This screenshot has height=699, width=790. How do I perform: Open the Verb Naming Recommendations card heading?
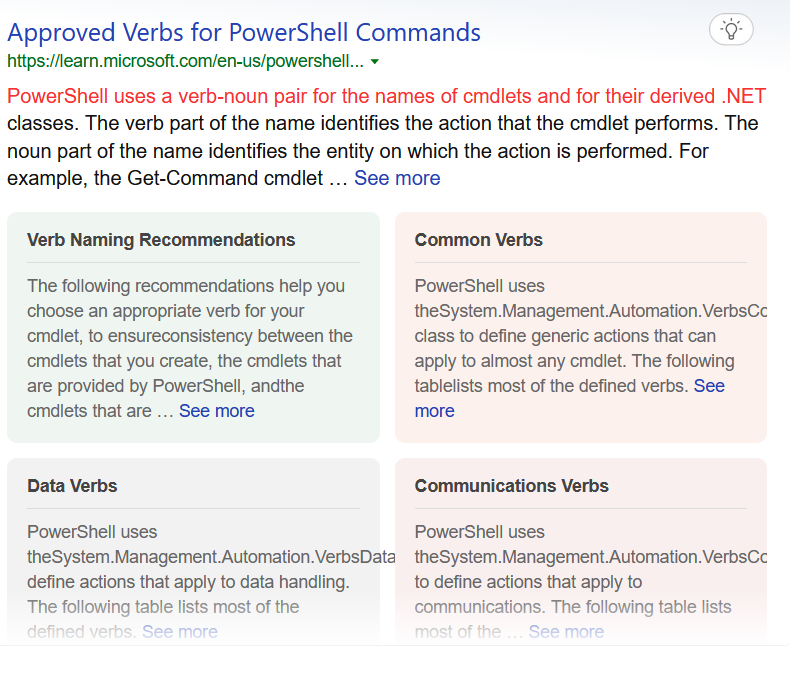(161, 240)
